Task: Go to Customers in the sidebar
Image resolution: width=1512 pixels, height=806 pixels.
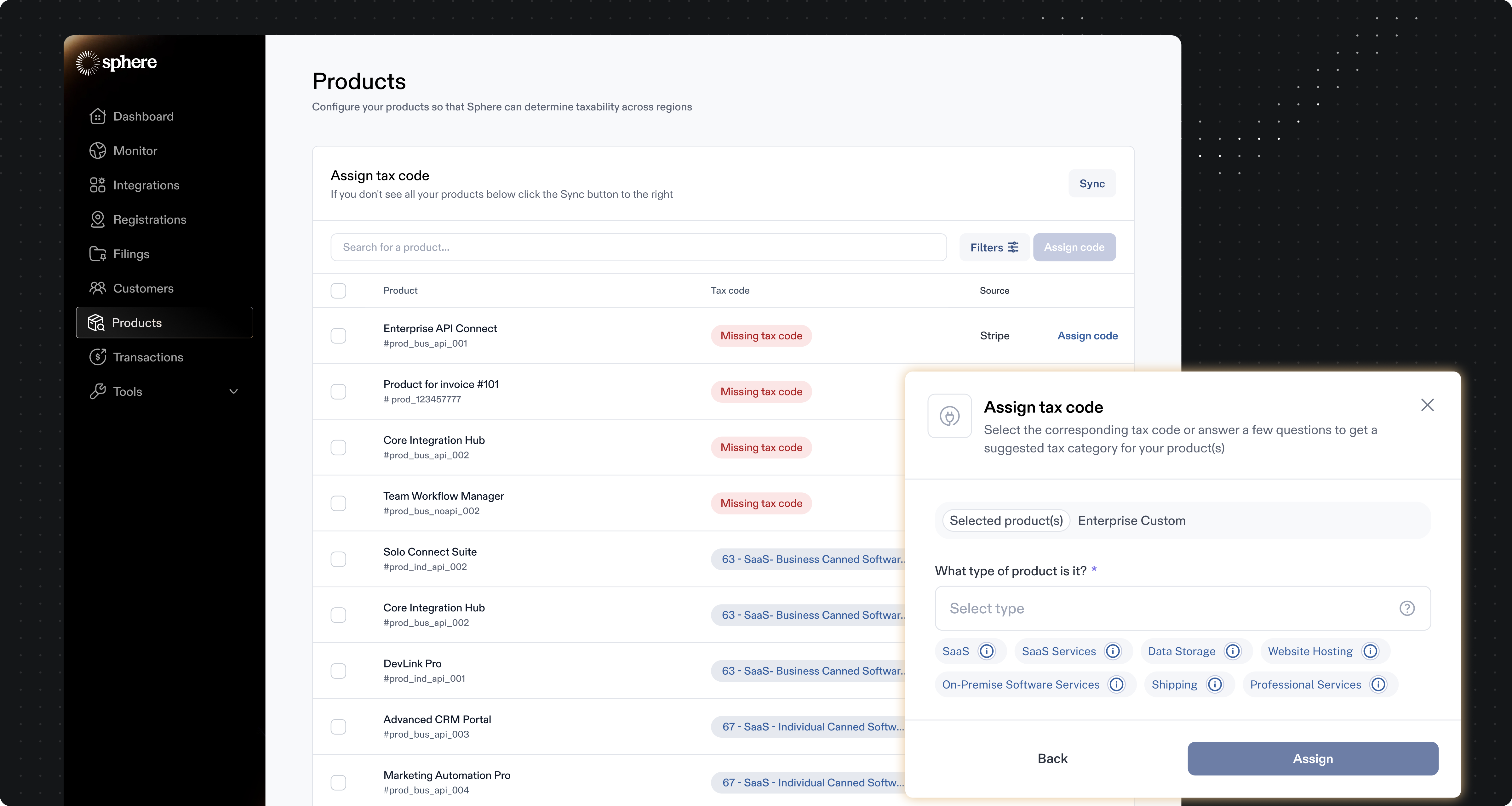Action: [143, 289]
